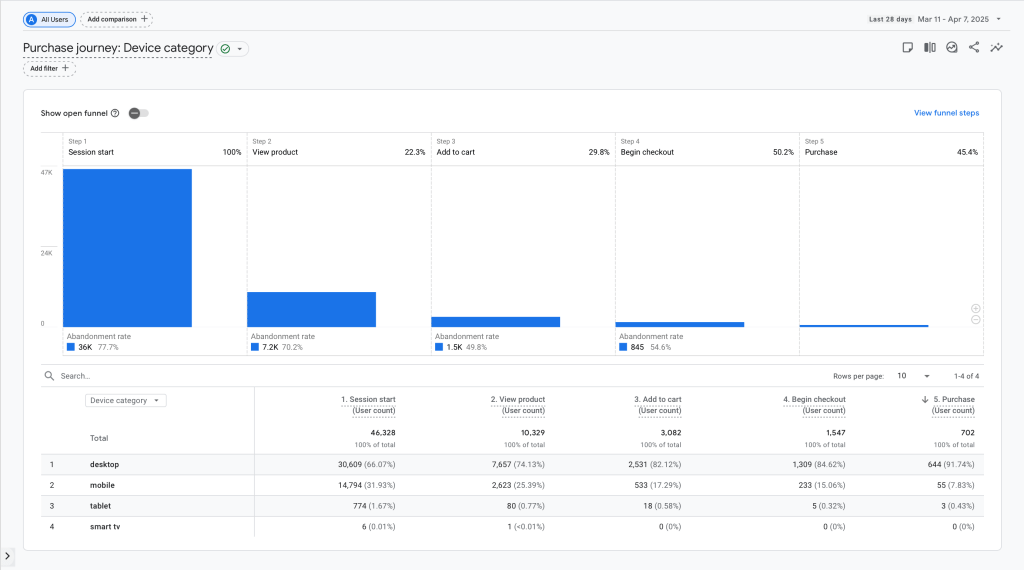Toggle the Show open funnel switch
This screenshot has width=1024, height=570.
click(x=138, y=113)
